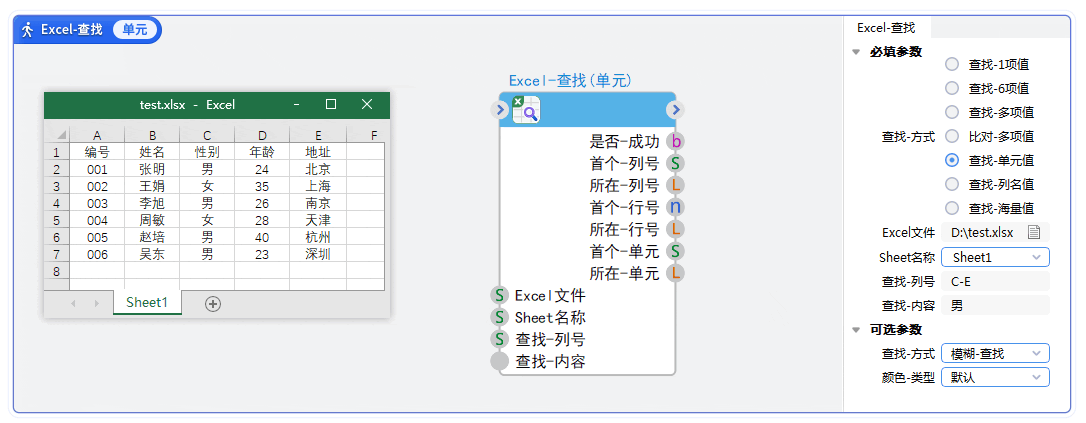Switch to the Sheet1 worksheet tab
1086x423 pixels.
(x=147, y=303)
